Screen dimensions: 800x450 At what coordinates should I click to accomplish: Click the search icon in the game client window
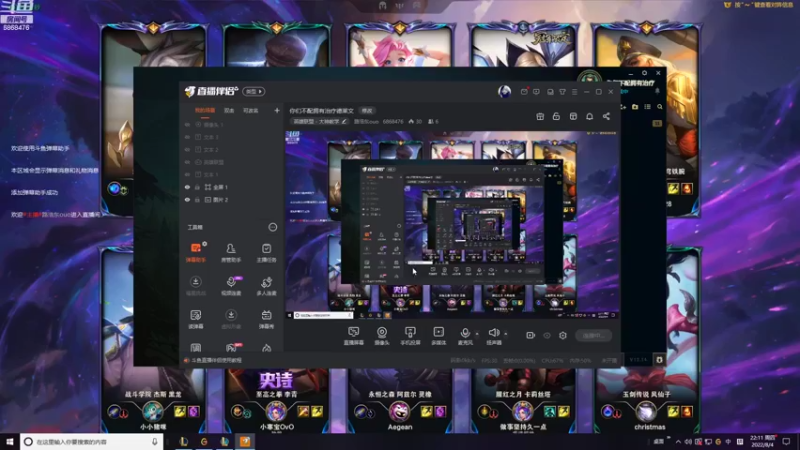660,107
